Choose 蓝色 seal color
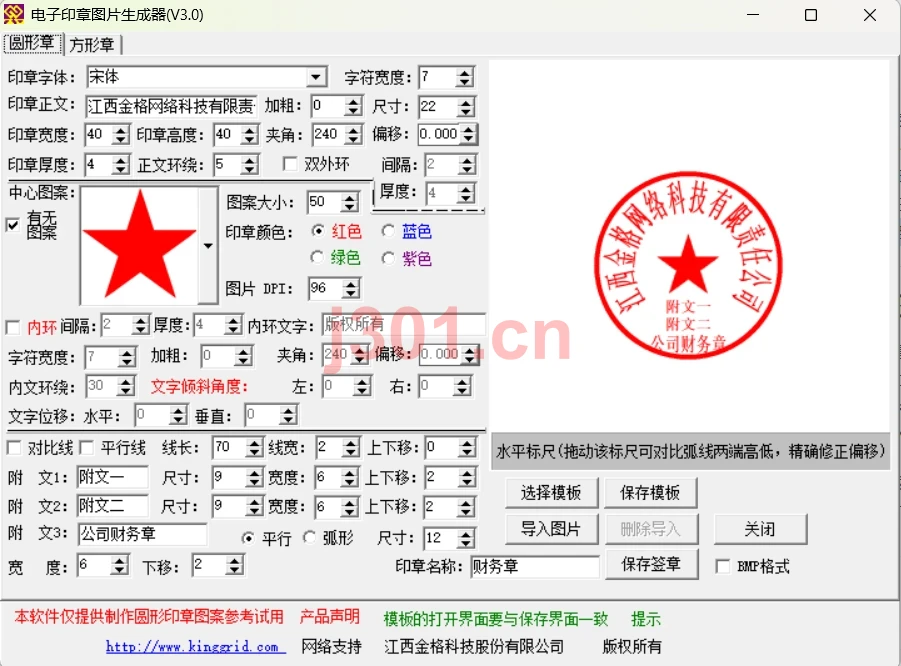 point(388,231)
